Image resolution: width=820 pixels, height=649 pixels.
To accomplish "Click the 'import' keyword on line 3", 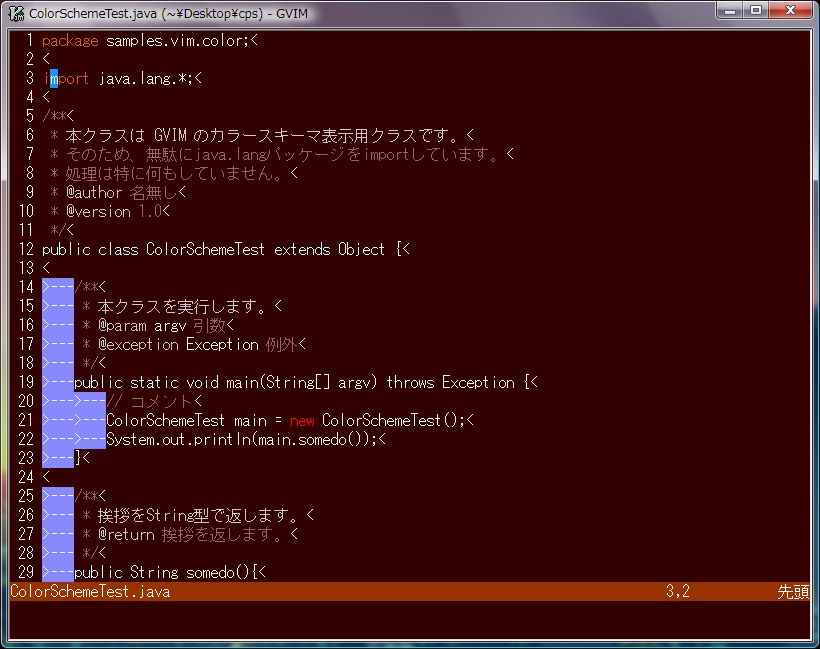I will tap(66, 79).
